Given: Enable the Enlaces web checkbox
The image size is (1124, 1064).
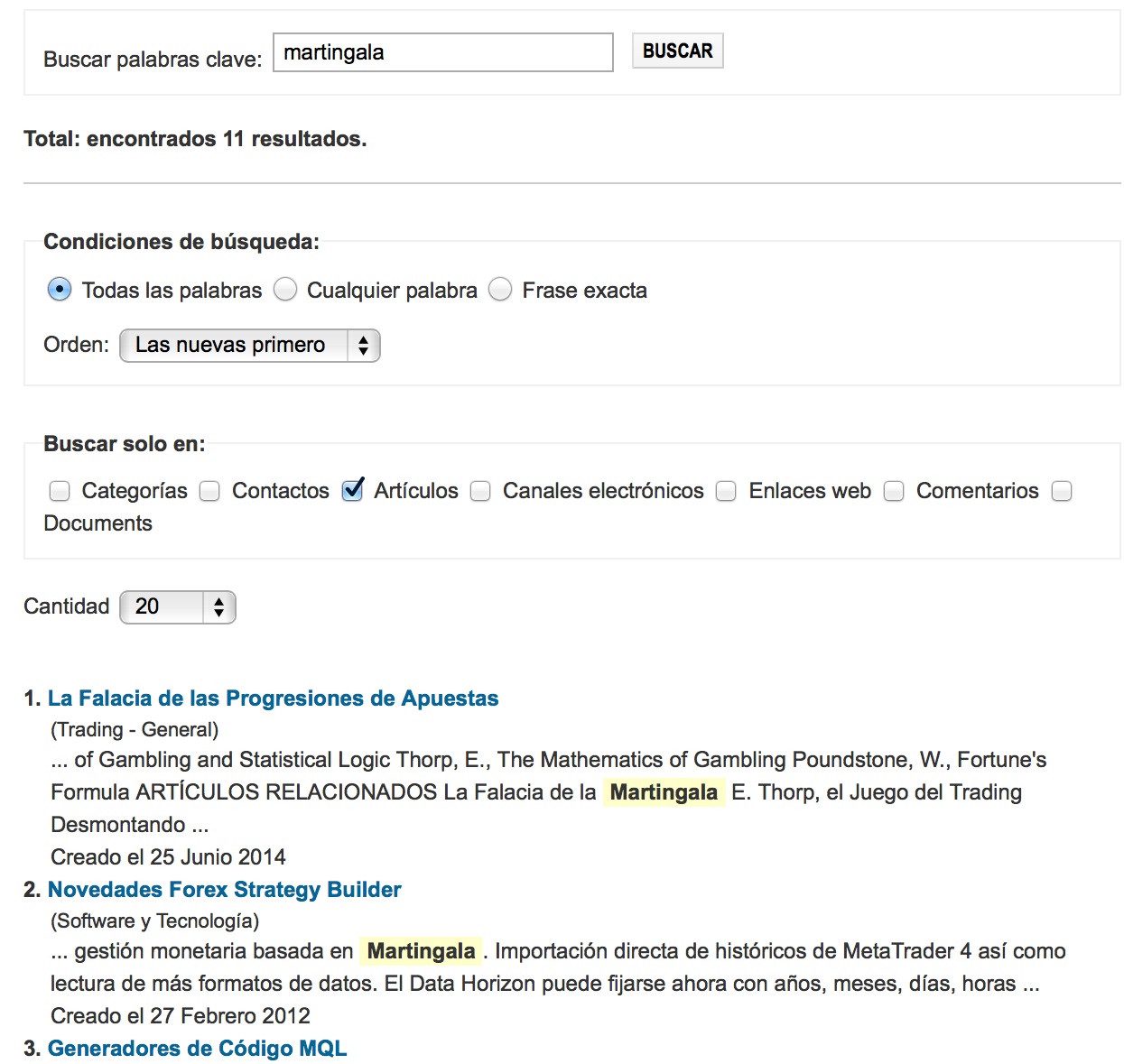Looking at the screenshot, I should [x=726, y=491].
